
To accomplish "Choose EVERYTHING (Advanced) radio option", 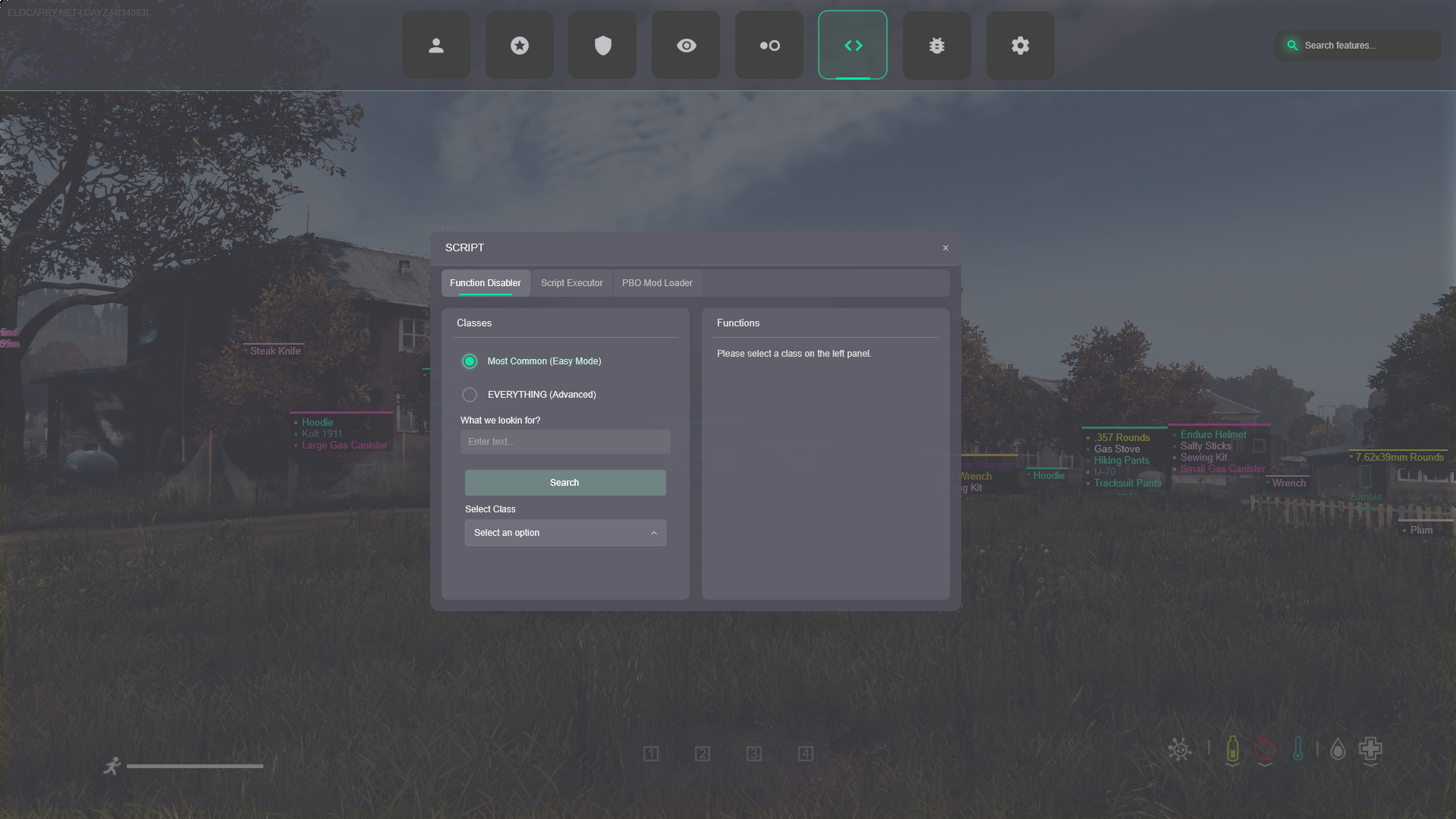I will tap(470, 395).
